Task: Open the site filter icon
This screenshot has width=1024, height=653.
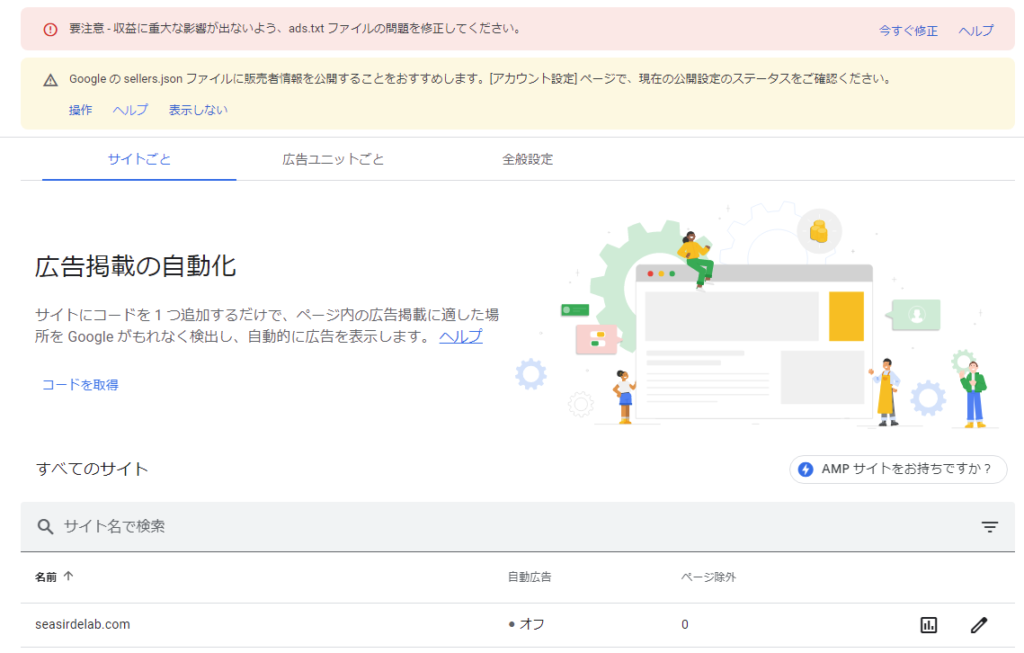Action: [989, 527]
